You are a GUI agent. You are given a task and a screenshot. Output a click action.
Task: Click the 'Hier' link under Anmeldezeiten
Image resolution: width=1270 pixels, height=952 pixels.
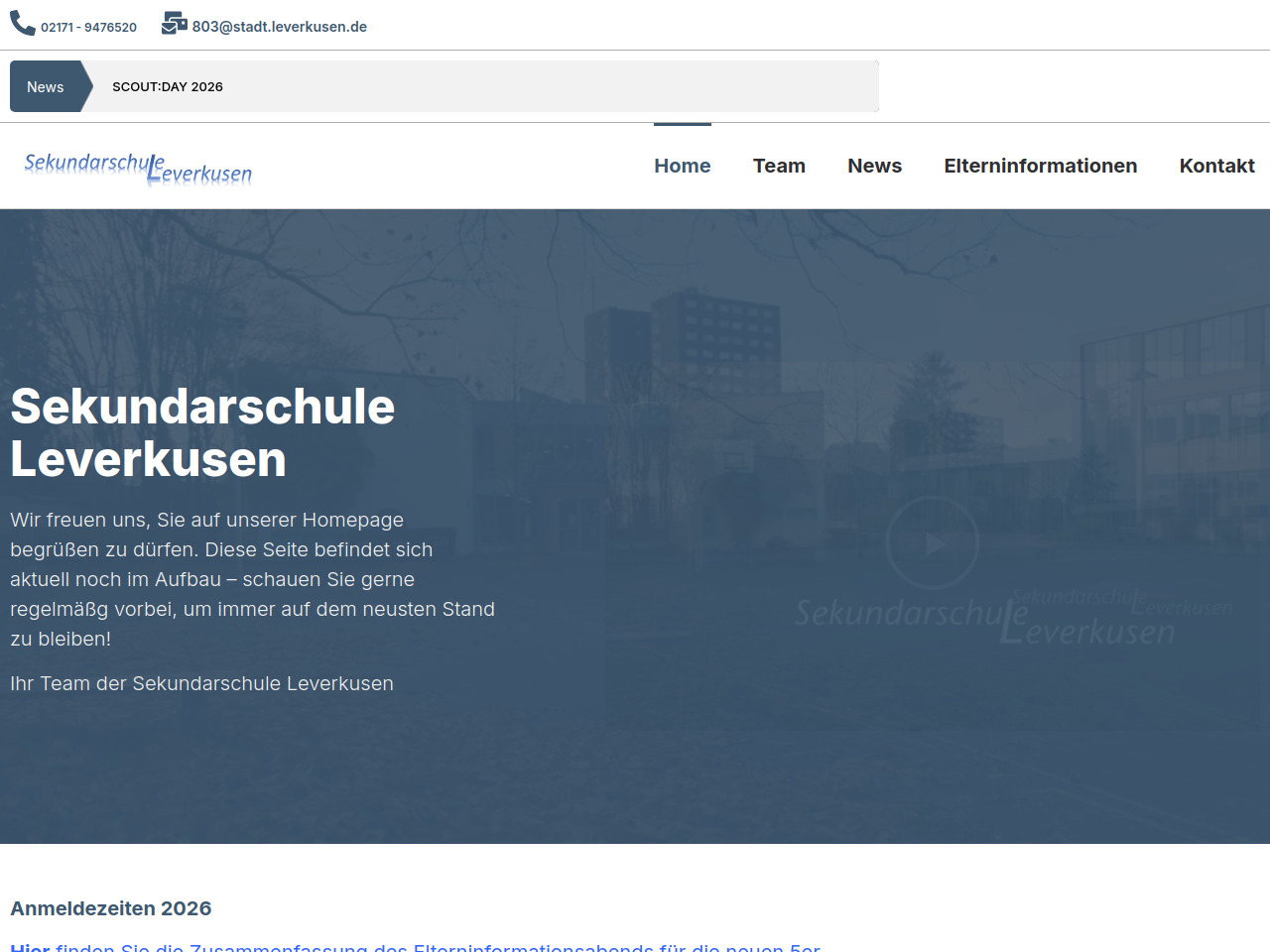click(30, 947)
